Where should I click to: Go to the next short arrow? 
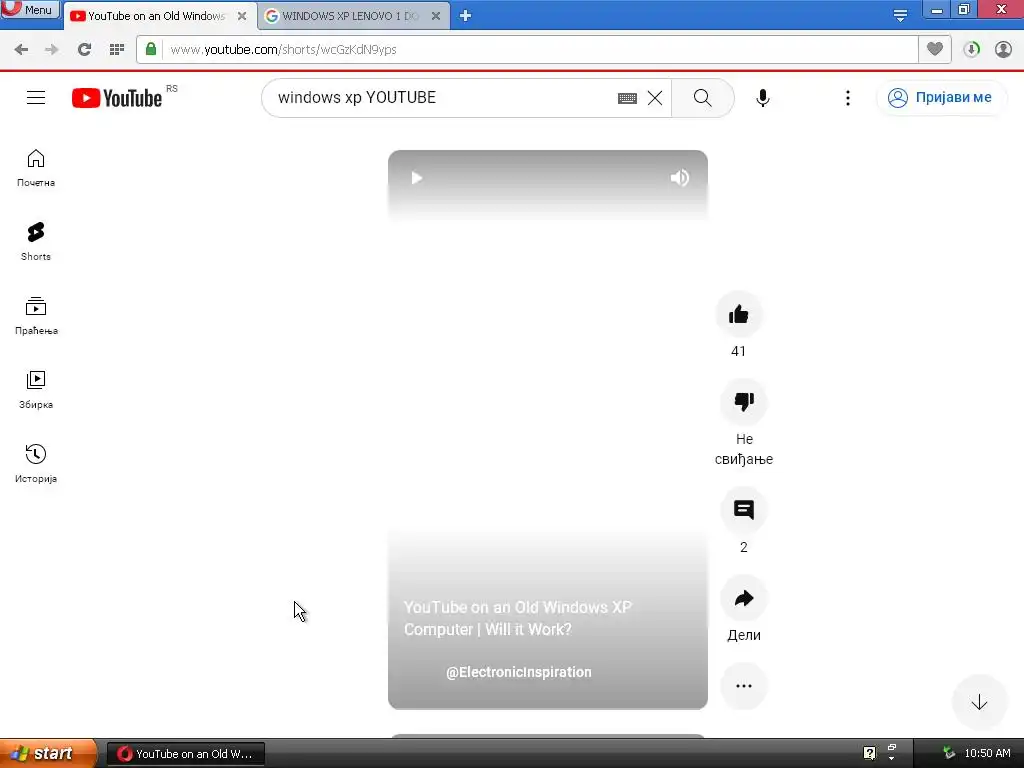point(979,703)
